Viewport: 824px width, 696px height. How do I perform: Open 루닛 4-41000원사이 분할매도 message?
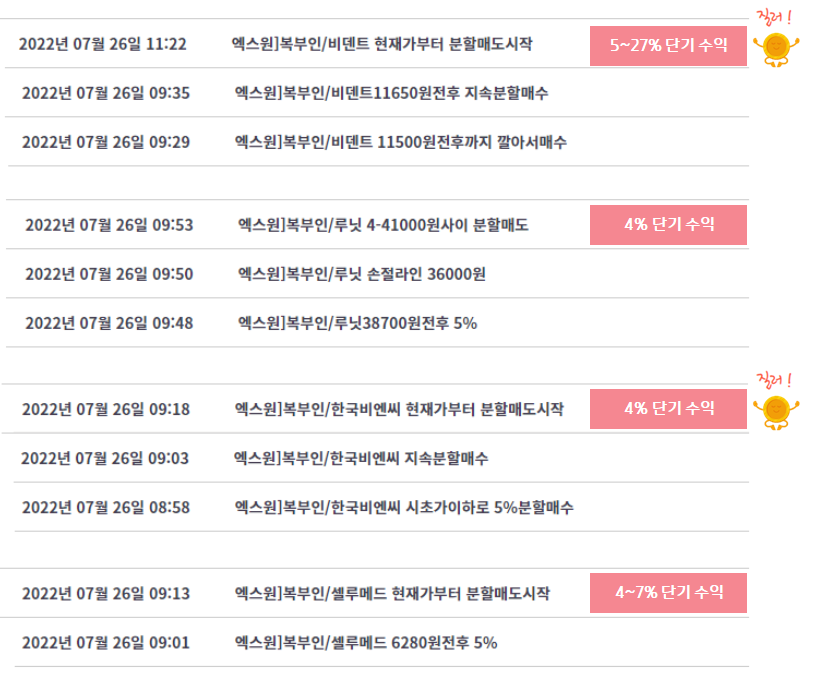(383, 225)
